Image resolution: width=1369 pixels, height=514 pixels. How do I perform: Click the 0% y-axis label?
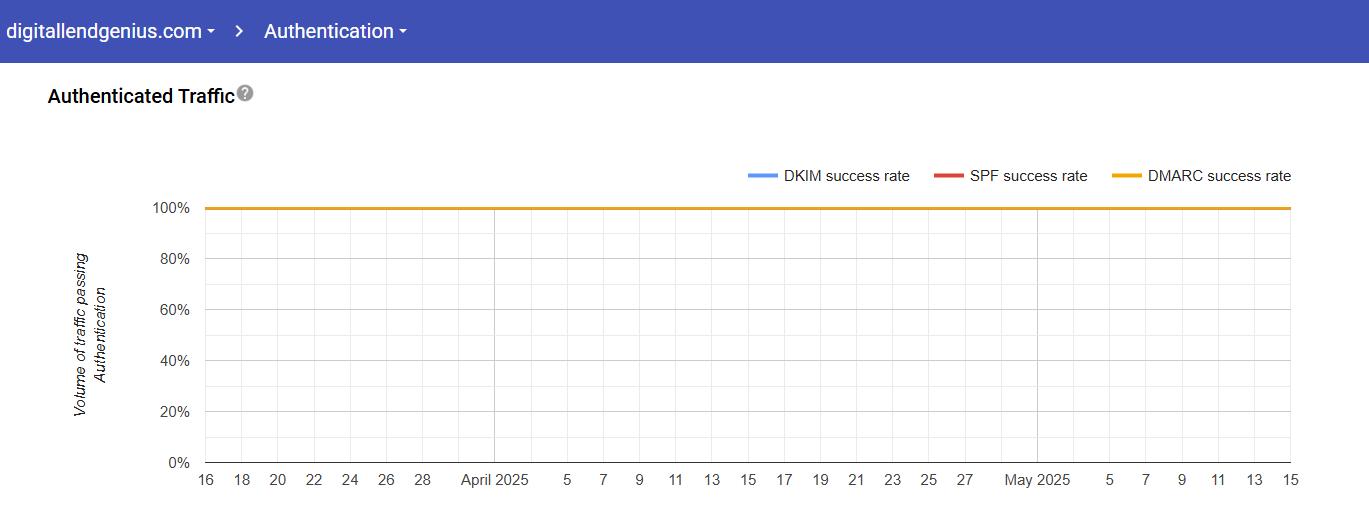point(177,463)
